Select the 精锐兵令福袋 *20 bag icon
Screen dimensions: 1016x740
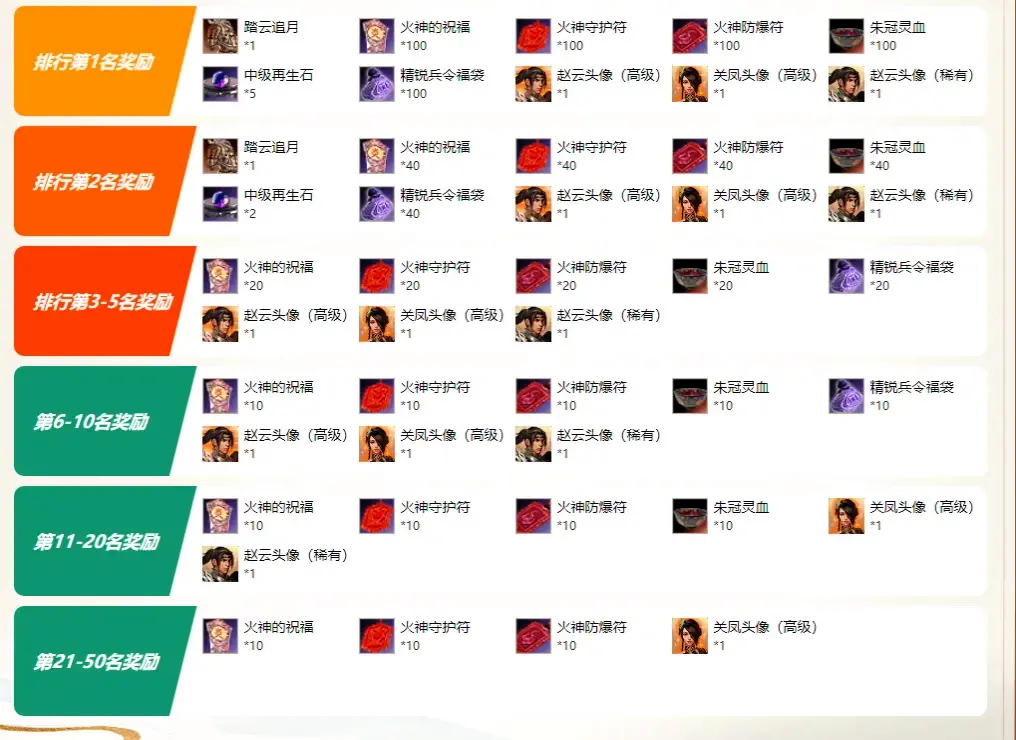pyautogui.click(x=846, y=275)
